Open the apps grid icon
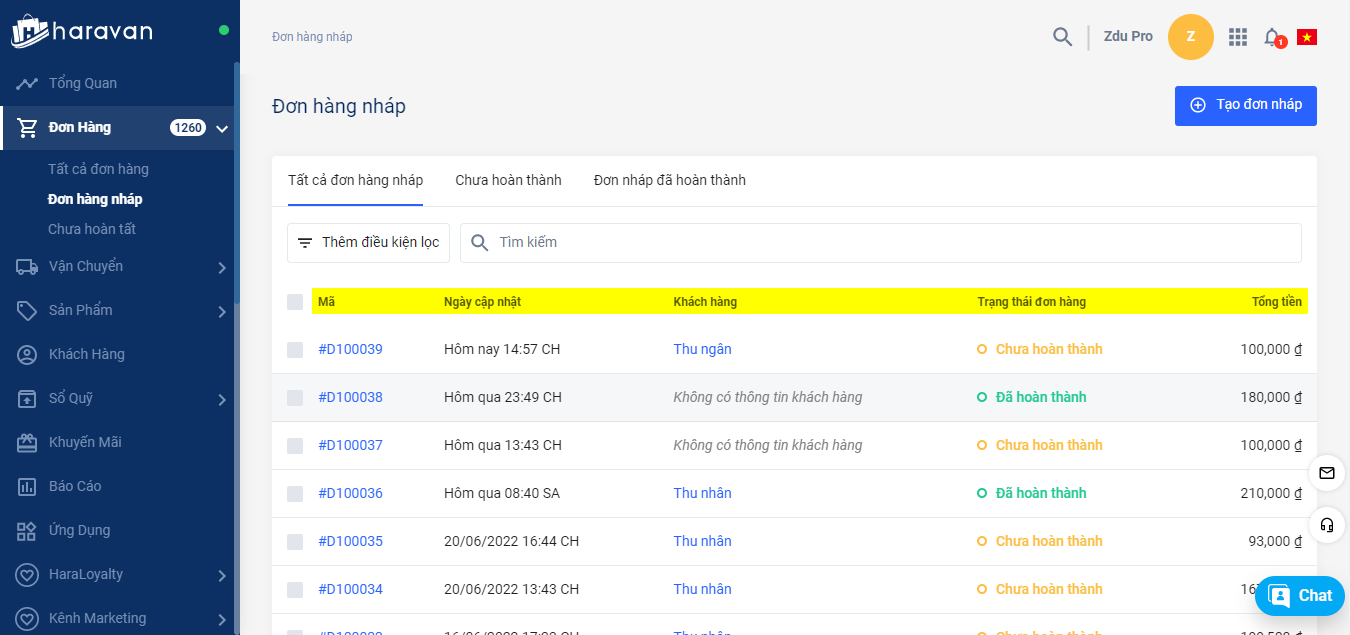This screenshot has width=1350, height=635. 1238,37
